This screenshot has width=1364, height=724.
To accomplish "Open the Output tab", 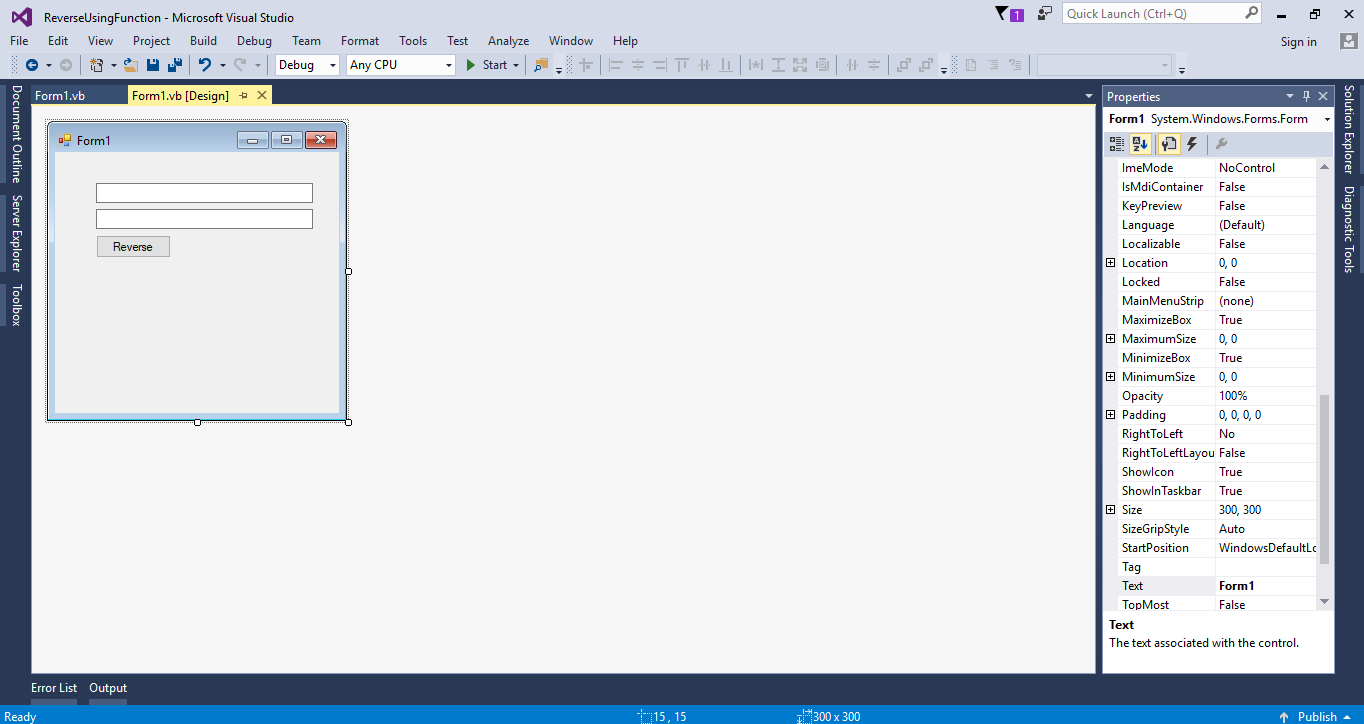I will coord(108,688).
